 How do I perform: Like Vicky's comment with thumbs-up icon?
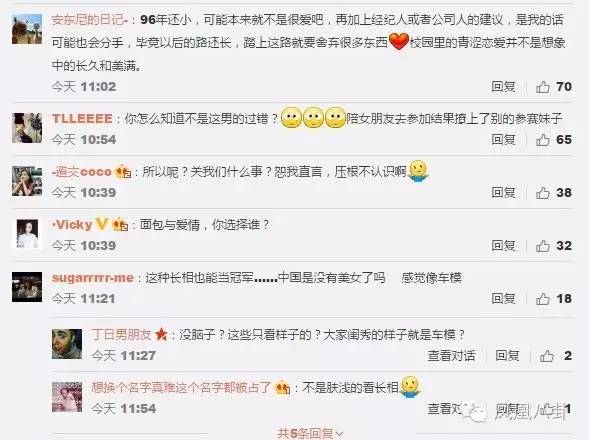point(542,246)
